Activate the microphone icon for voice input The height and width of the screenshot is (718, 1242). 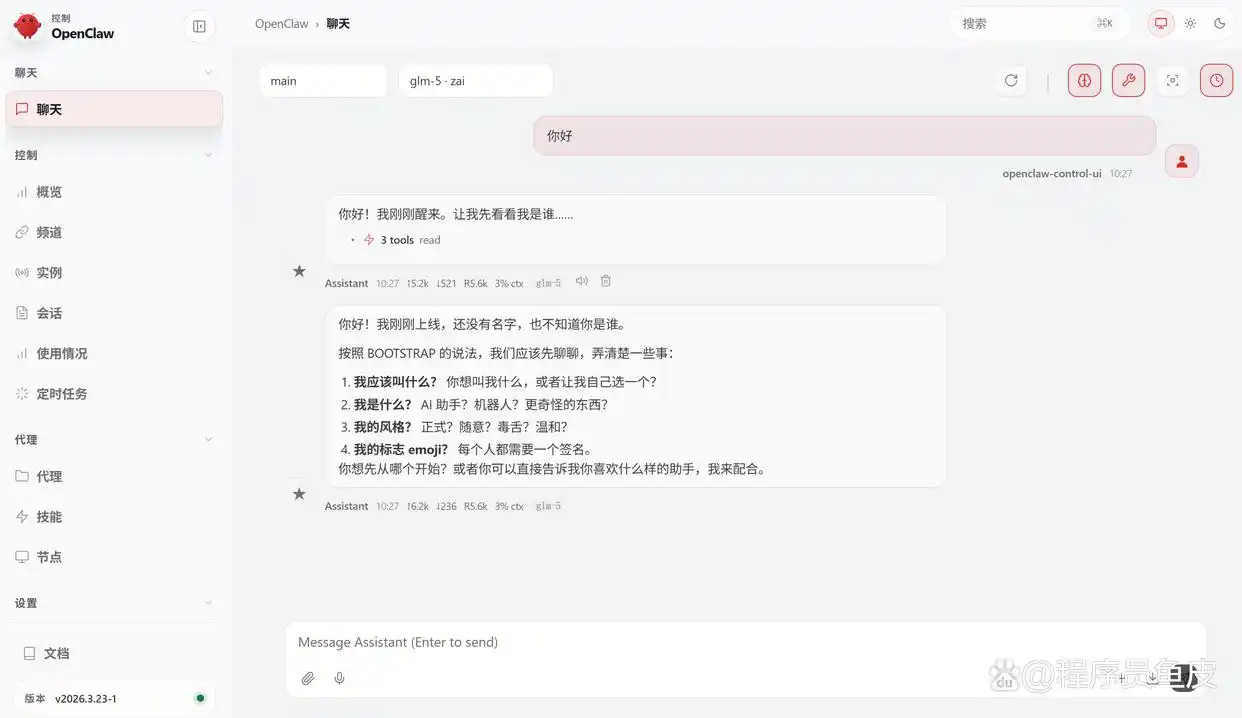coord(339,677)
